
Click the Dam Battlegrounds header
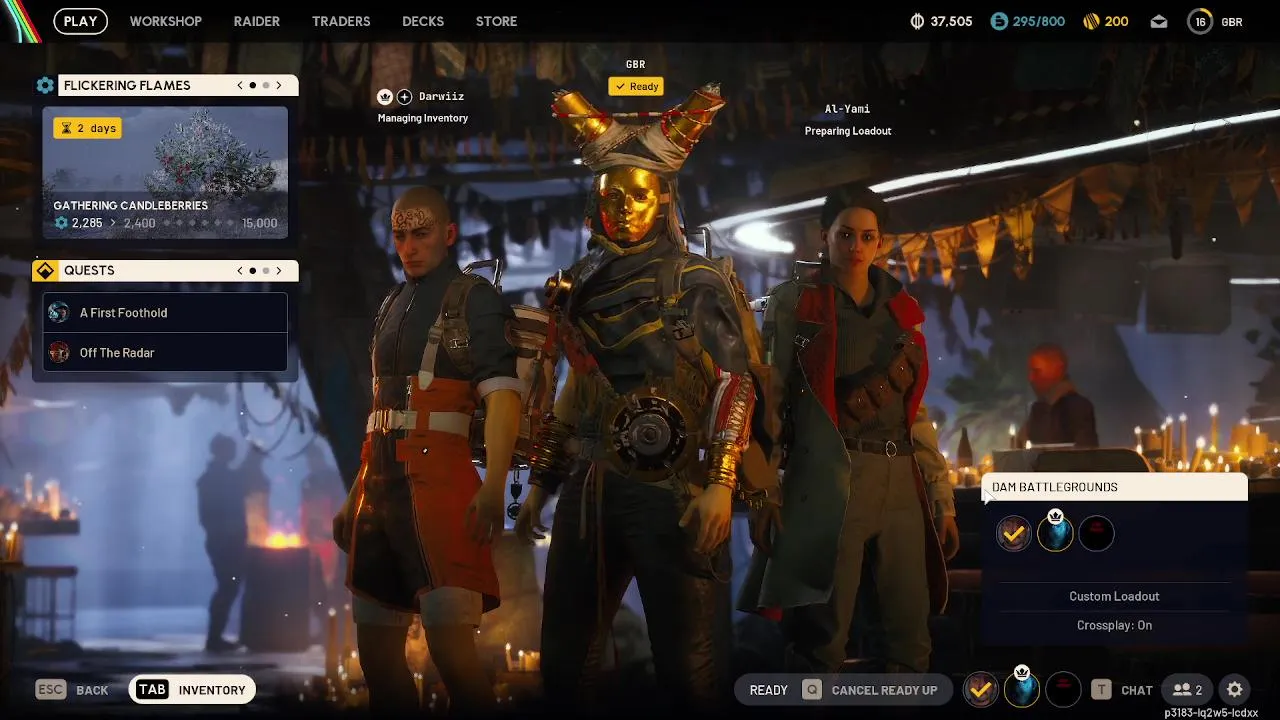coord(1115,487)
